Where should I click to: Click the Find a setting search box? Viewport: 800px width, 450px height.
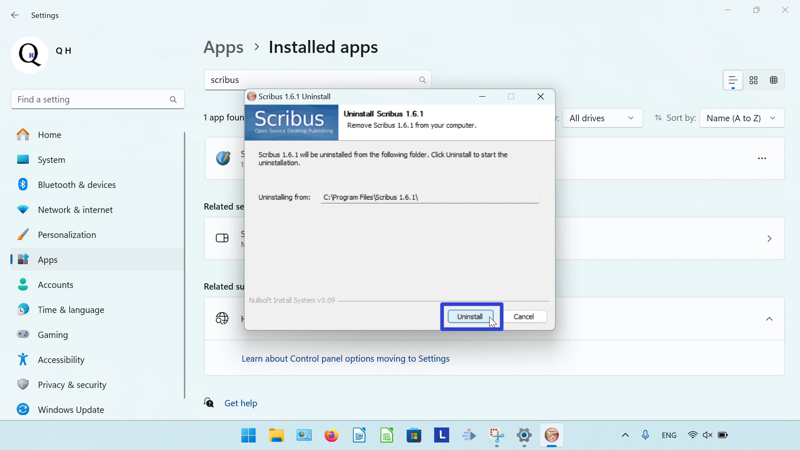[x=97, y=99]
